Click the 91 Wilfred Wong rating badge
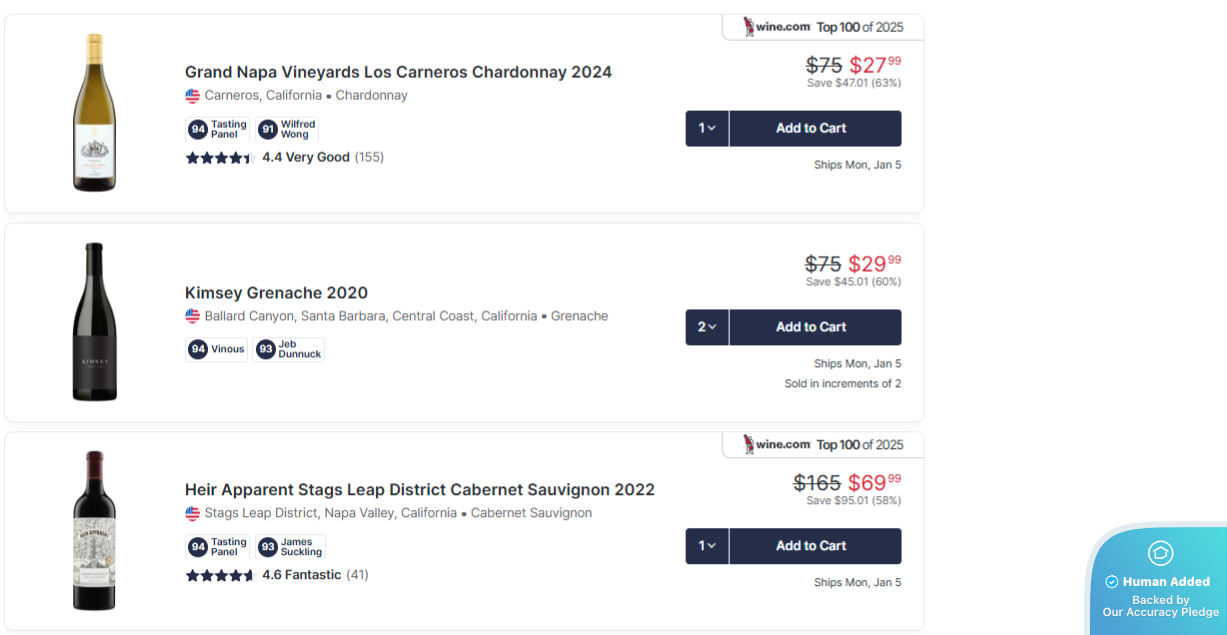Image resolution: width=1227 pixels, height=635 pixels. (287, 129)
